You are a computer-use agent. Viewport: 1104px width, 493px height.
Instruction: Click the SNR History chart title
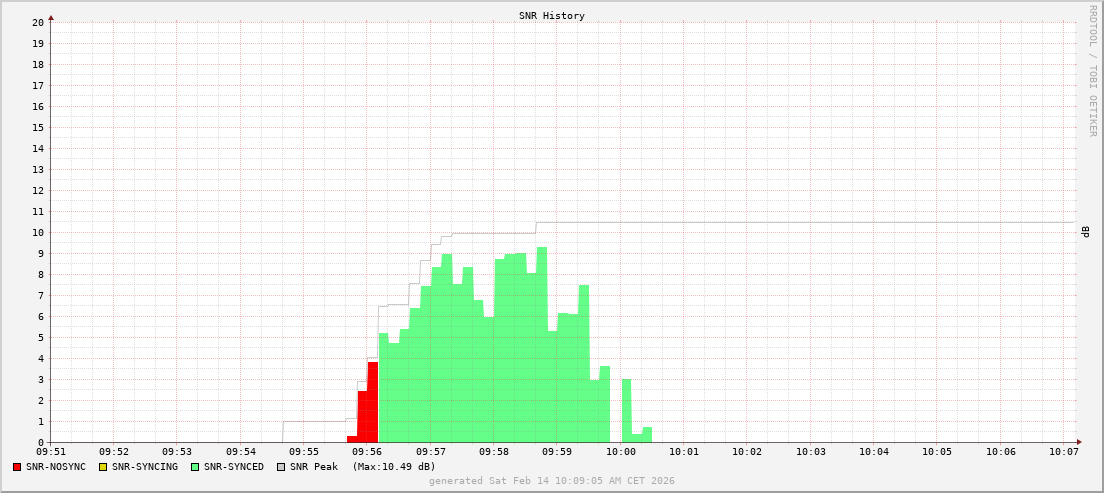coord(552,16)
